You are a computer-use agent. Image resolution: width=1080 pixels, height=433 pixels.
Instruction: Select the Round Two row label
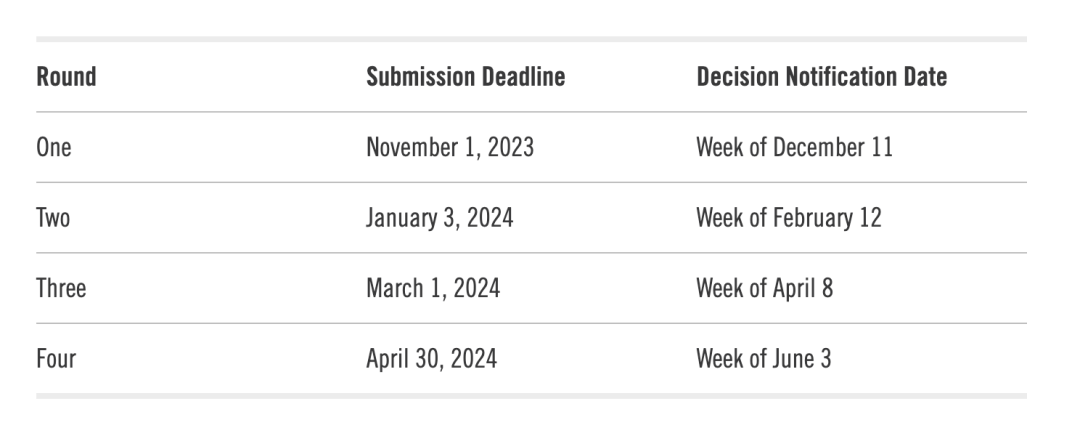(x=53, y=218)
